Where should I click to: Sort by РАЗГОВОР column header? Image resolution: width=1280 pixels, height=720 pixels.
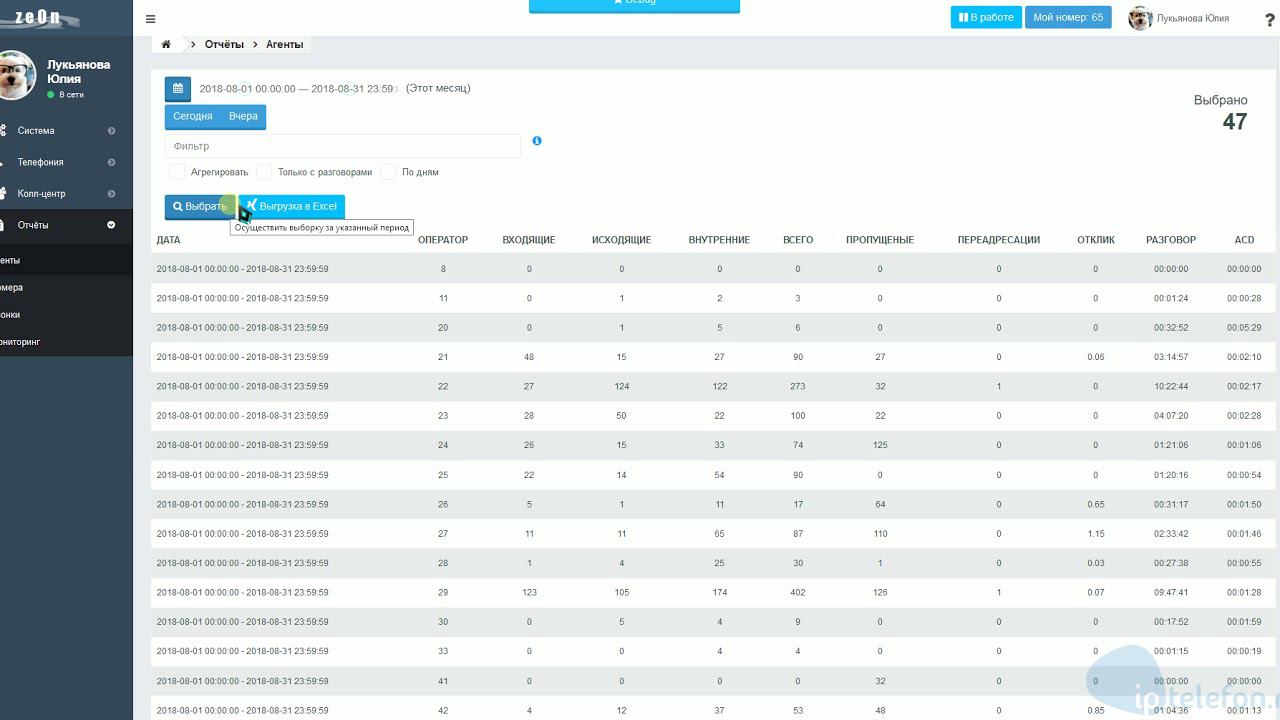(1171, 240)
